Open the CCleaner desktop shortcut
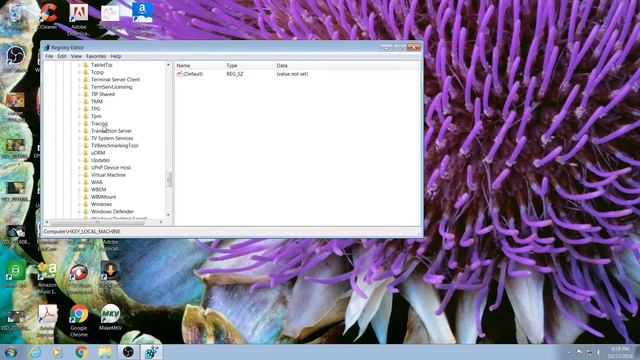Viewport: 640px width, 360px height. coord(48,16)
